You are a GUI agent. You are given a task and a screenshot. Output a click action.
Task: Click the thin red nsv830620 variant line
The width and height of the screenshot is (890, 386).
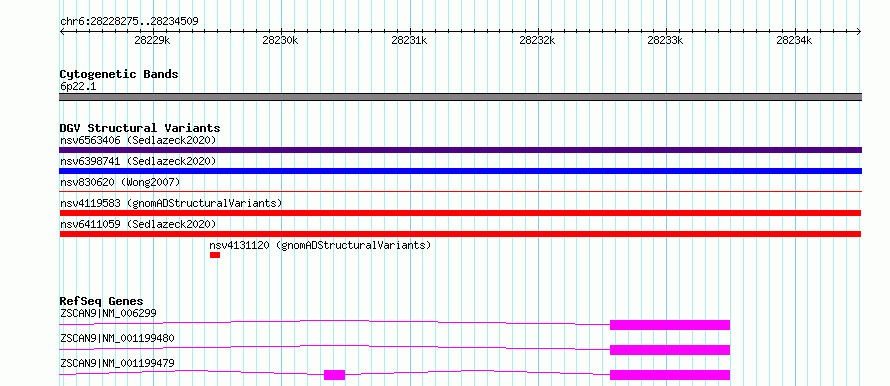click(x=460, y=192)
